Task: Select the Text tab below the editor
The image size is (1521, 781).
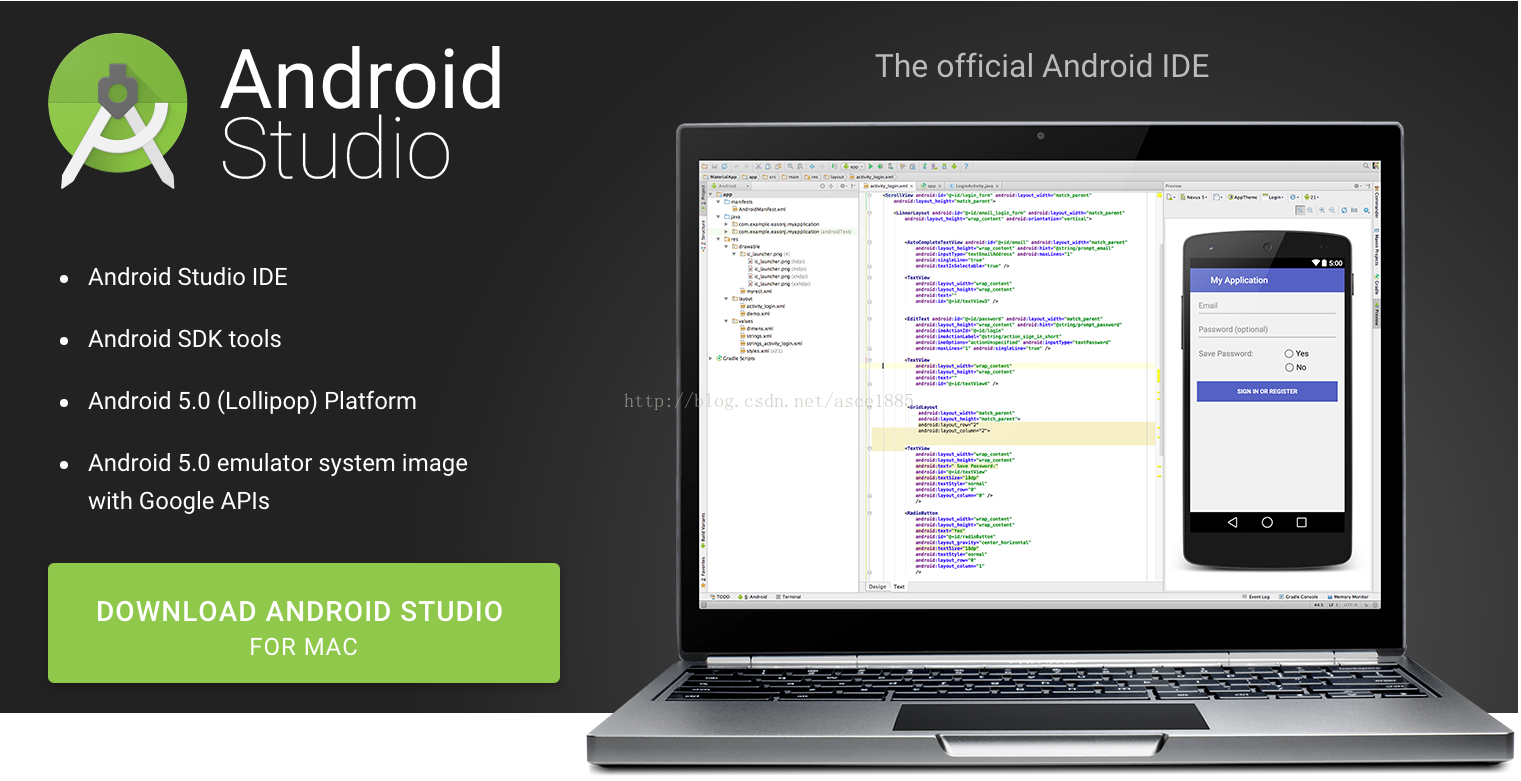Action: tap(899, 587)
